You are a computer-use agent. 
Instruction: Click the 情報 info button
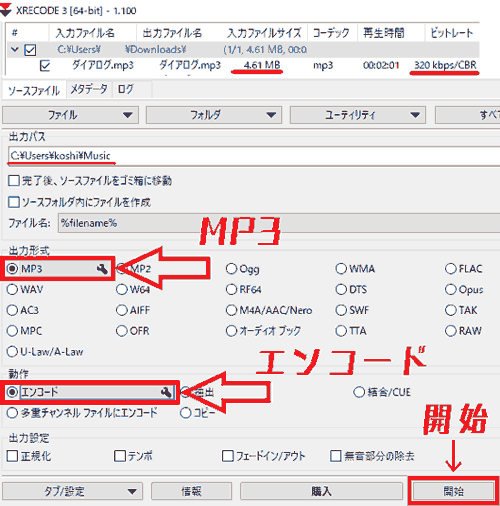pyautogui.click(x=191, y=491)
